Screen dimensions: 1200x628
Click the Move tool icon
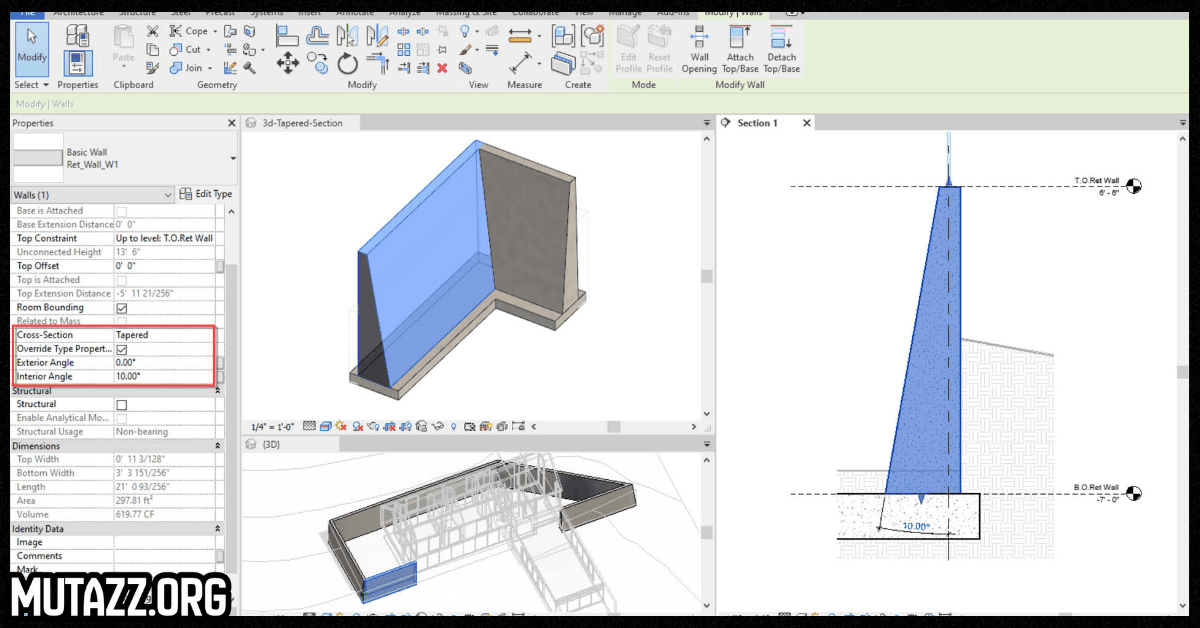(288, 64)
